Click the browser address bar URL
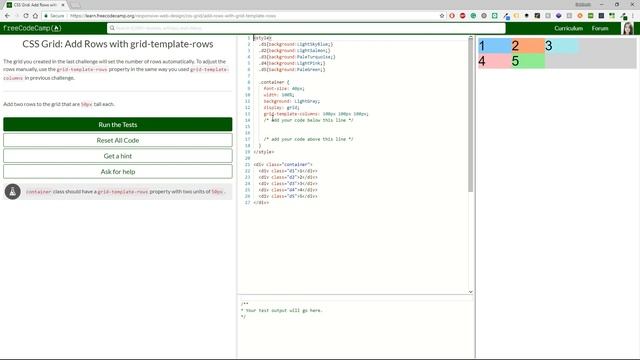This screenshot has width=640, height=360. pyautogui.click(x=173, y=16)
